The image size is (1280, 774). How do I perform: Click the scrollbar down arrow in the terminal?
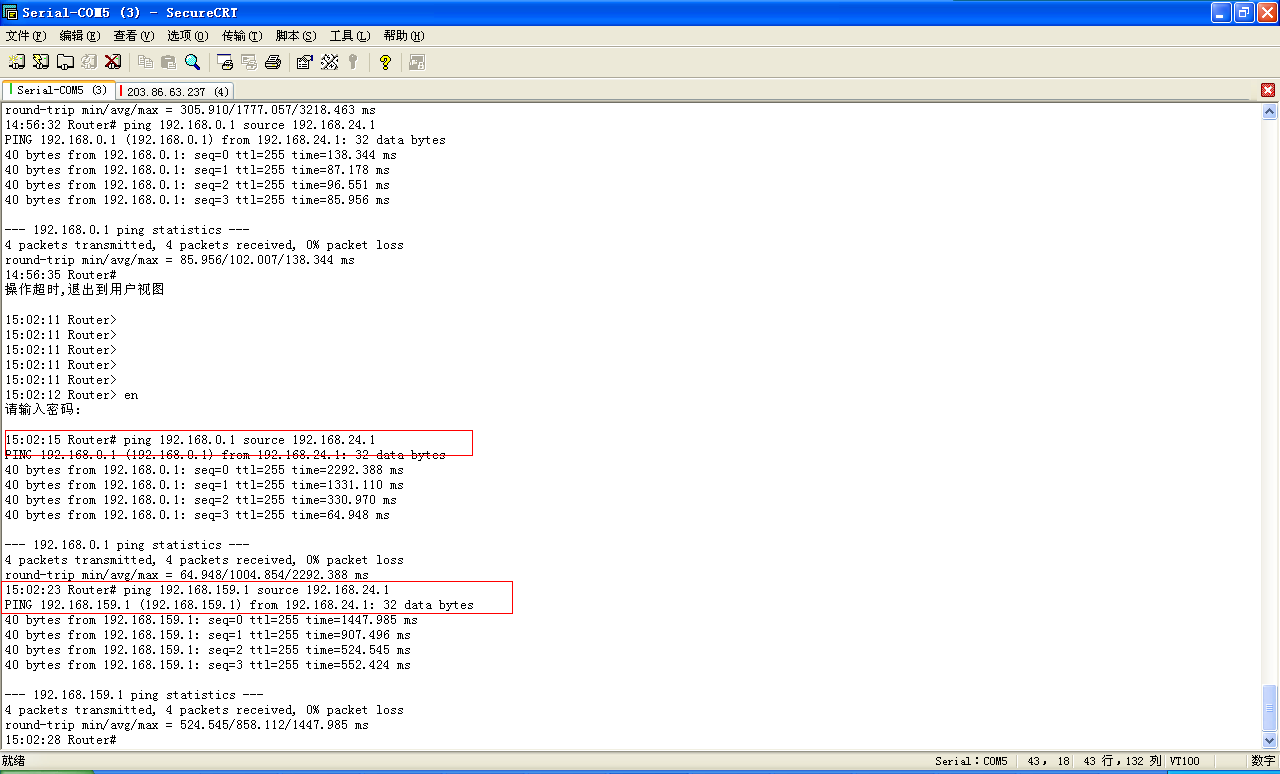tap(1270, 741)
